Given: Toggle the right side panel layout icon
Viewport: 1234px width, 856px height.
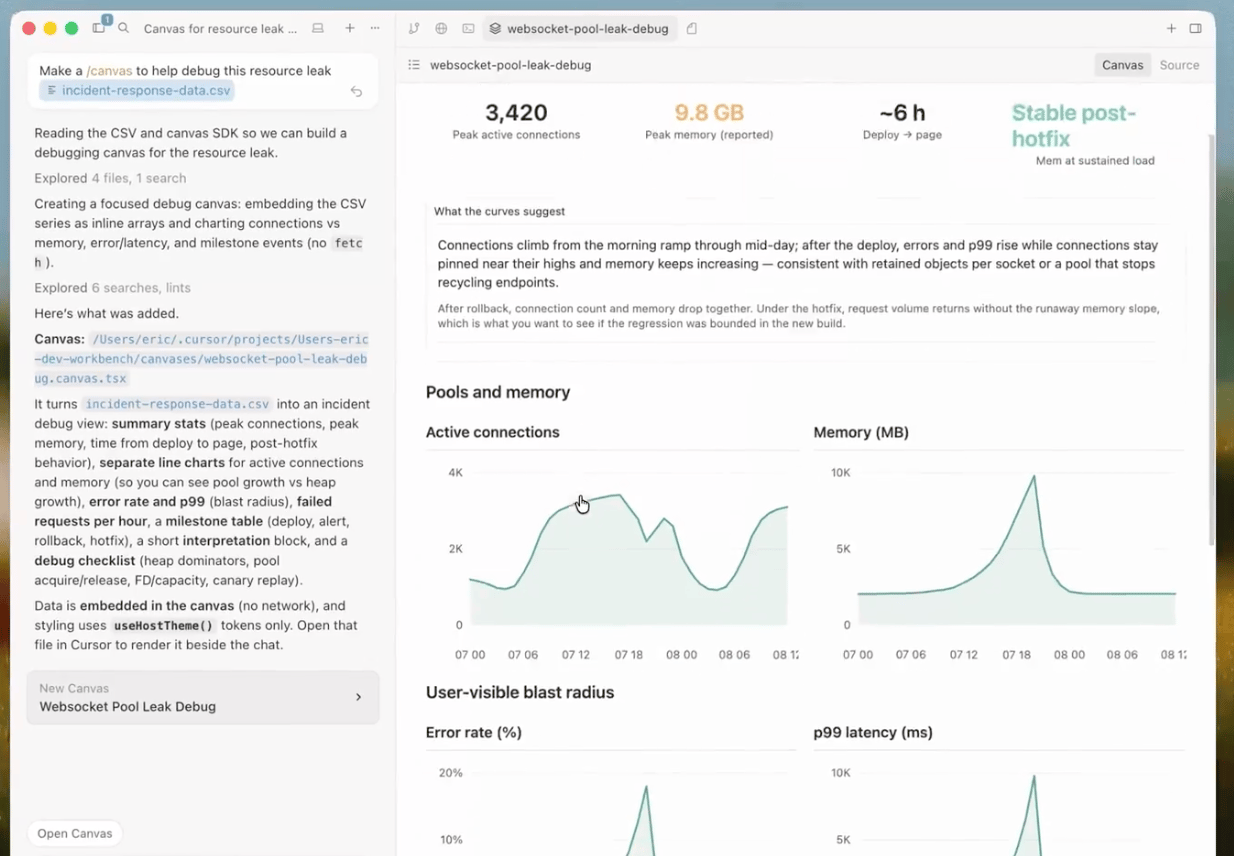Looking at the screenshot, I should coord(1195,29).
